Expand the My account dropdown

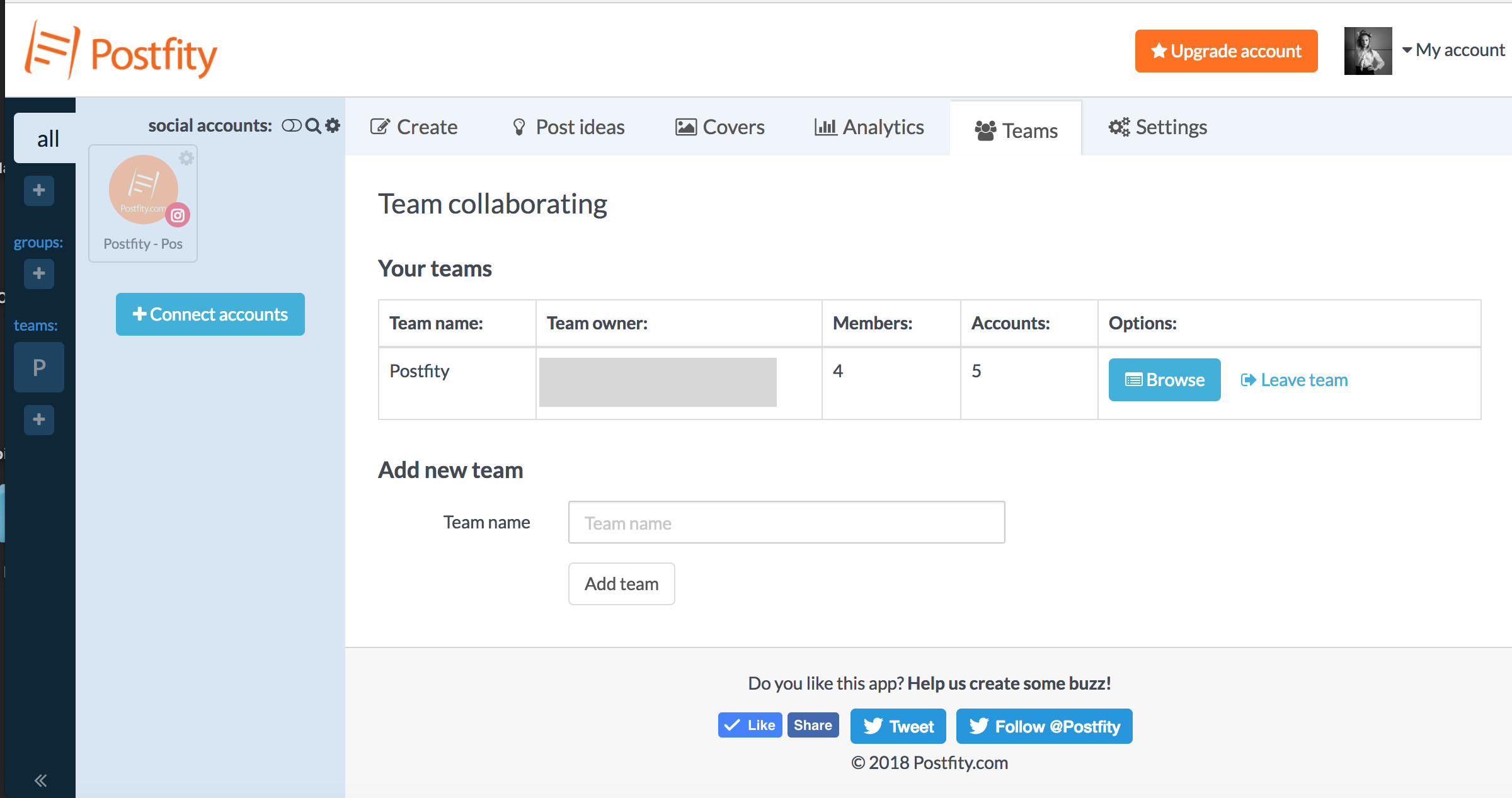(1454, 50)
